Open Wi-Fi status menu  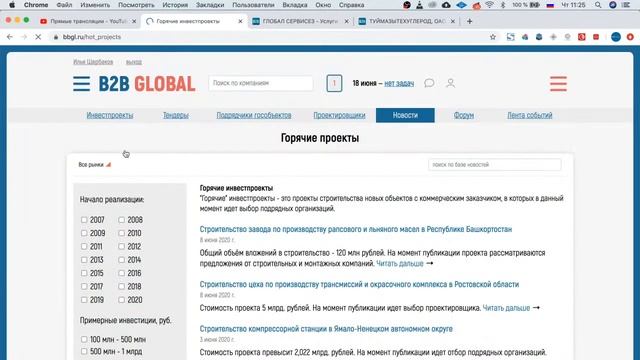(489, 5)
